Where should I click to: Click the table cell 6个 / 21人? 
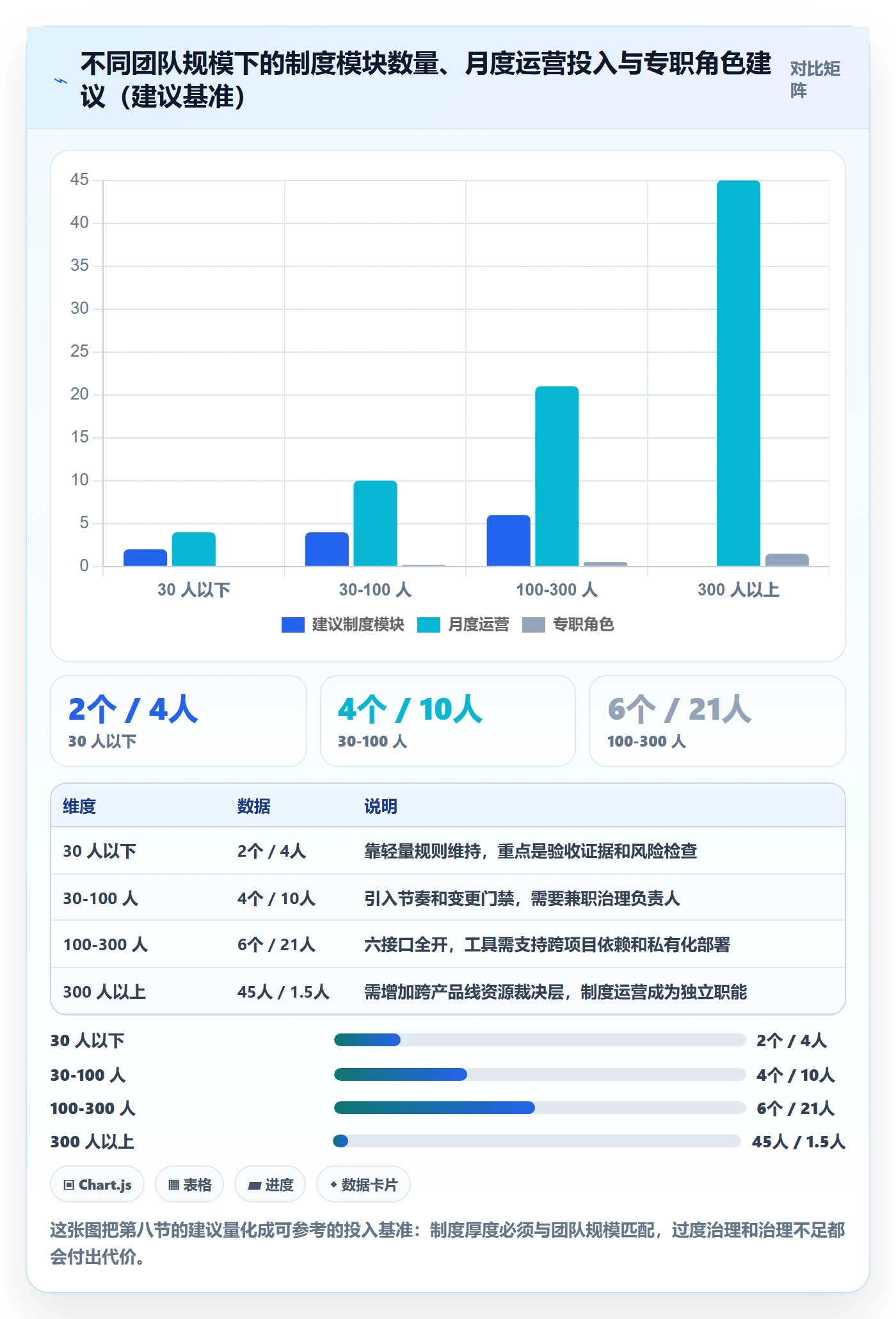tap(276, 944)
